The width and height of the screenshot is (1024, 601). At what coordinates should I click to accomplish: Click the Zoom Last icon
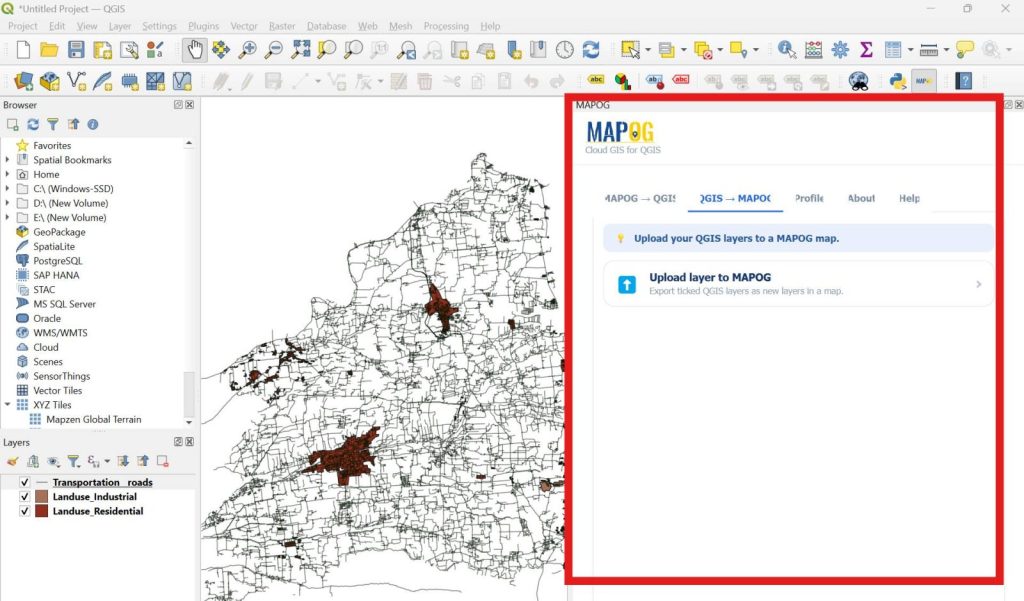tap(407, 50)
